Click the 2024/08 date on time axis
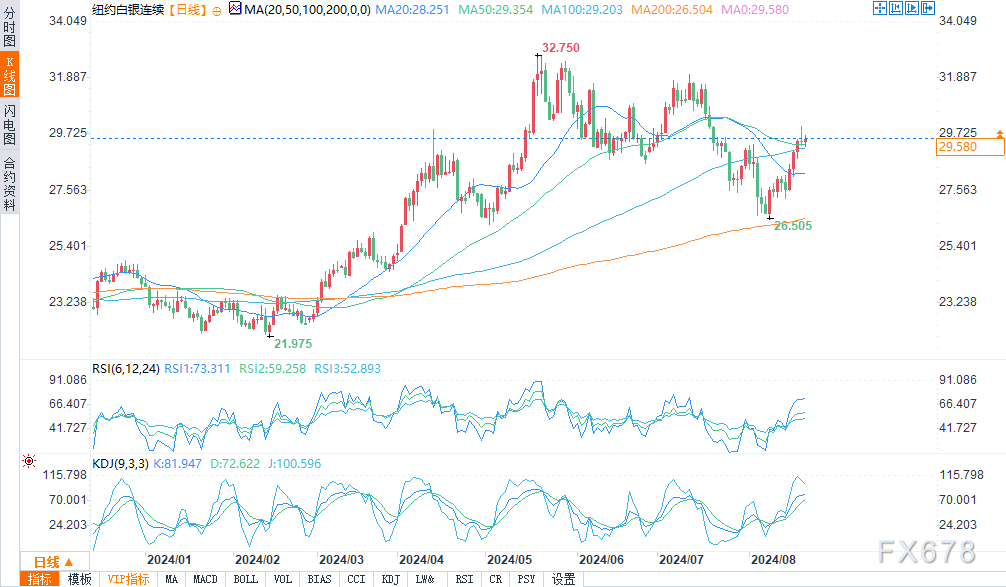Image resolution: width=1006 pixels, height=587 pixels. pos(773,560)
